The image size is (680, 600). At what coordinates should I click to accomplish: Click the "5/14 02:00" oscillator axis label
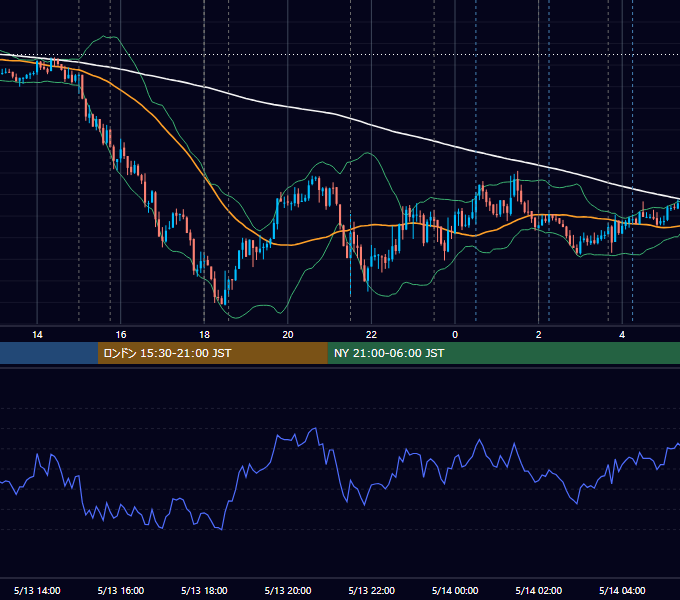539,590
